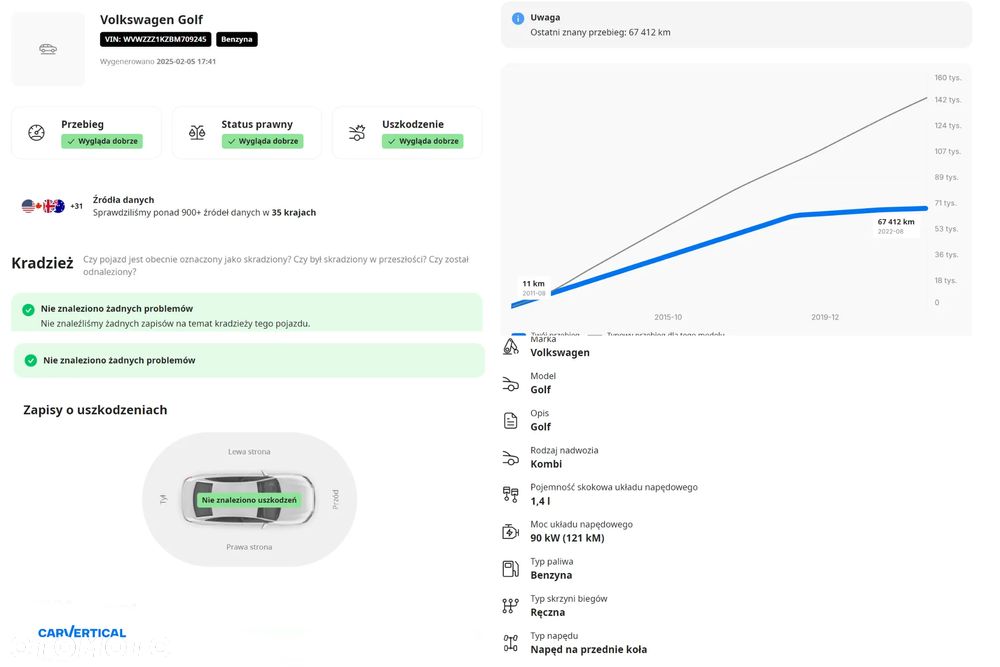Click the Opis document icon
The width and height of the screenshot is (1000, 667).
pyautogui.click(x=511, y=421)
